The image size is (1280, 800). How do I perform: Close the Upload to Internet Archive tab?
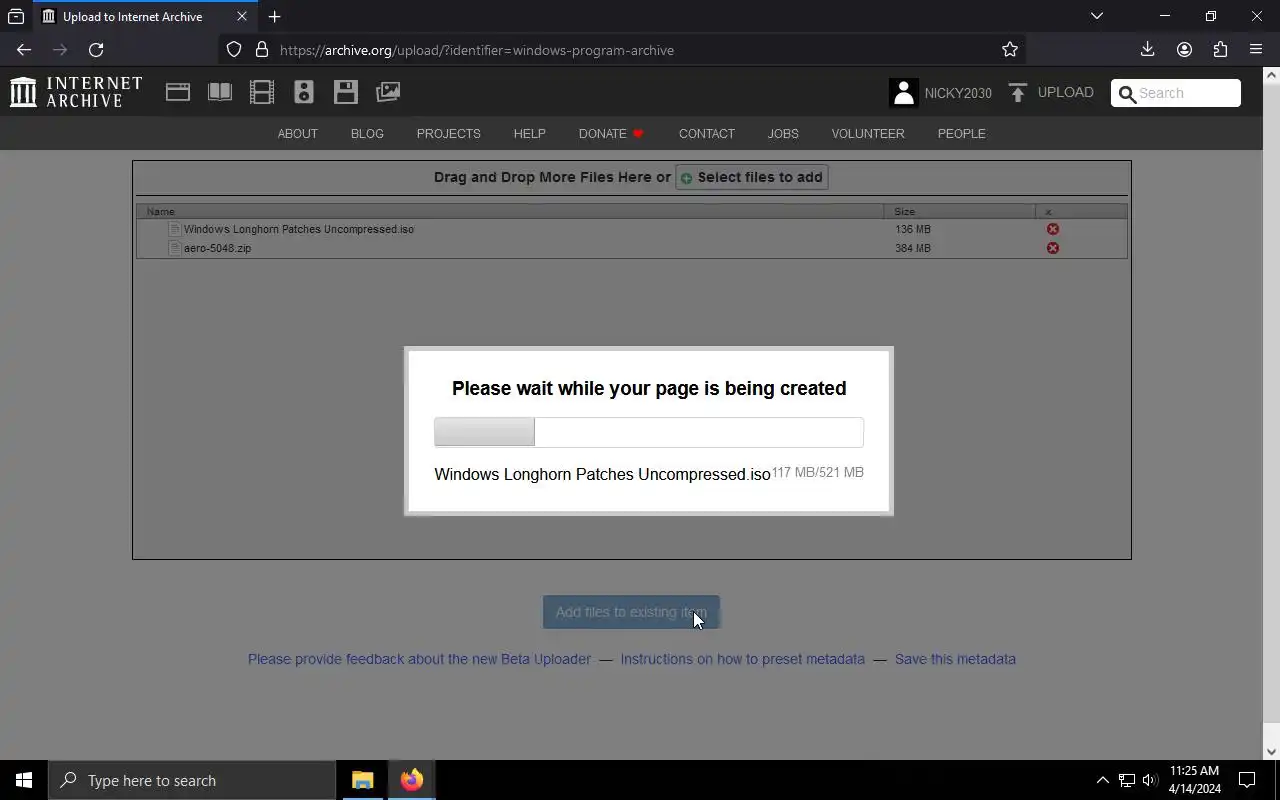tap(241, 16)
